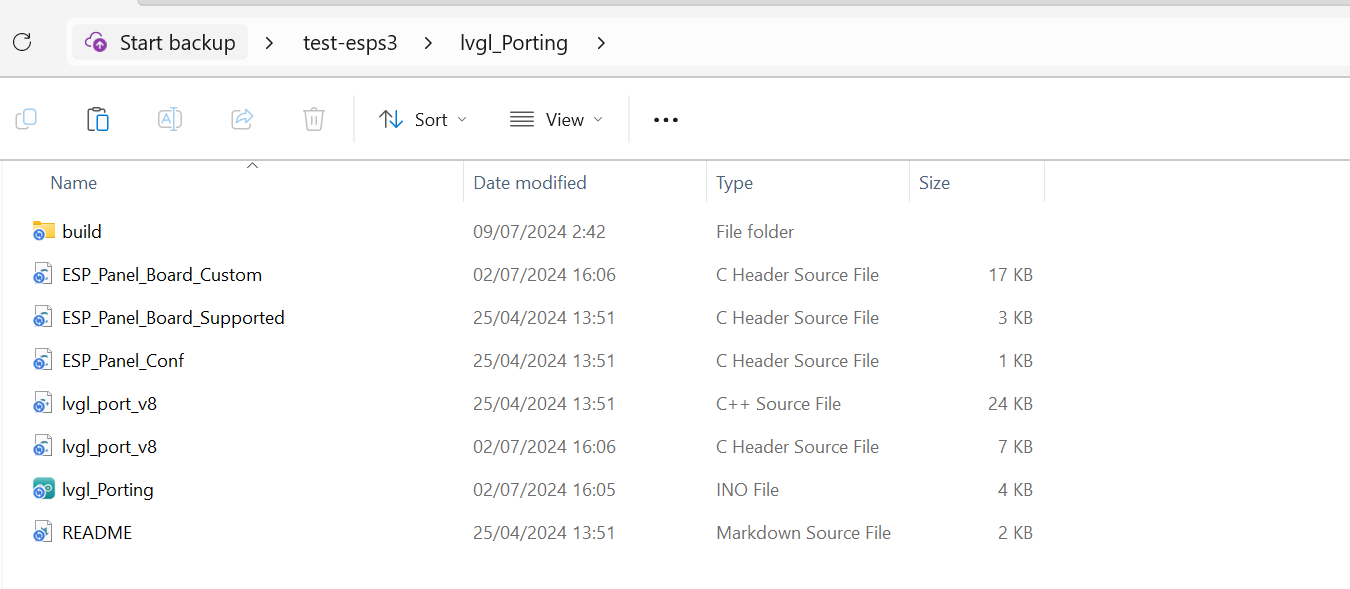1350x589 pixels.
Task: Open the See more ellipsis menu
Action: 666,120
